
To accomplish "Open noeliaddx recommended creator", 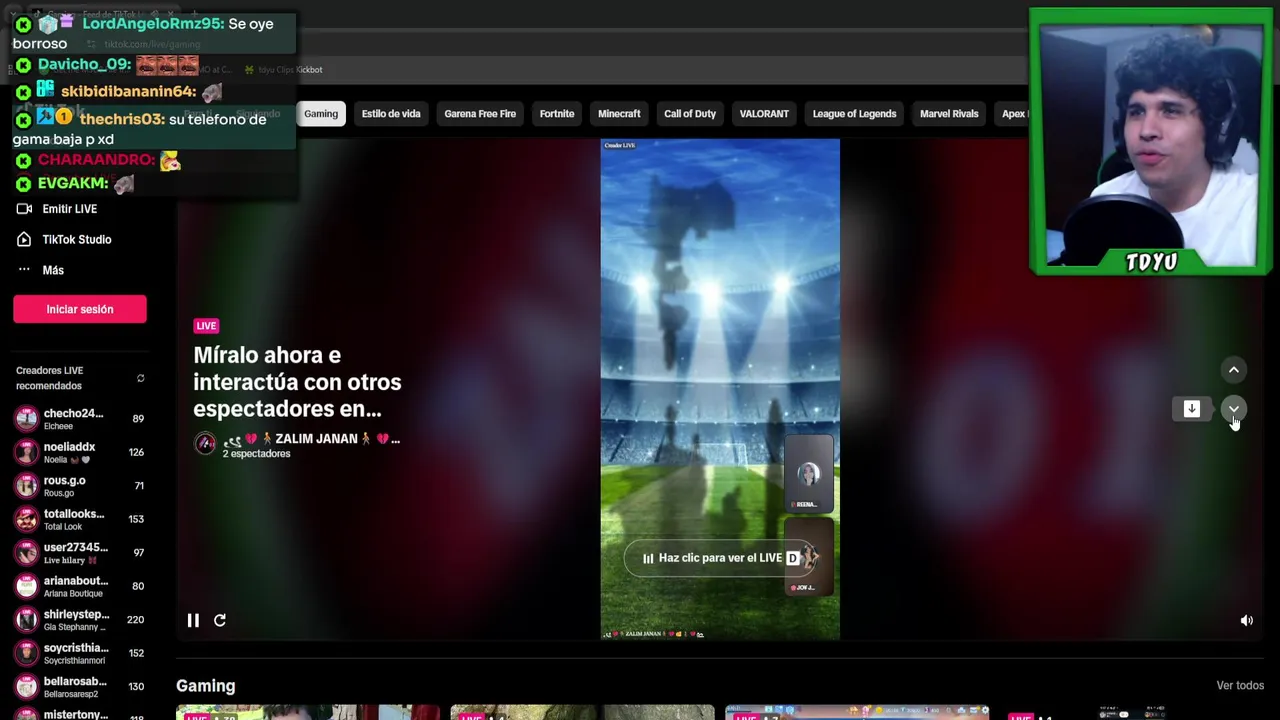I will (80, 452).
